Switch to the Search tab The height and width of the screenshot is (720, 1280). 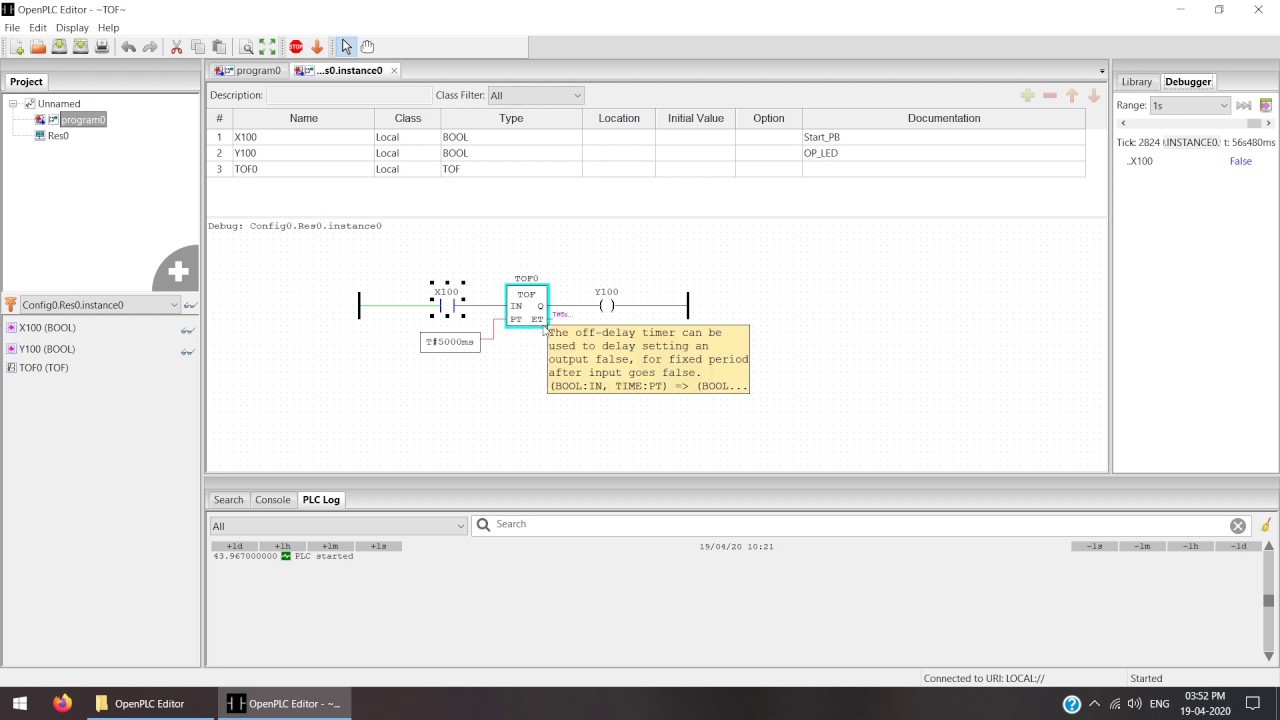[228, 499]
